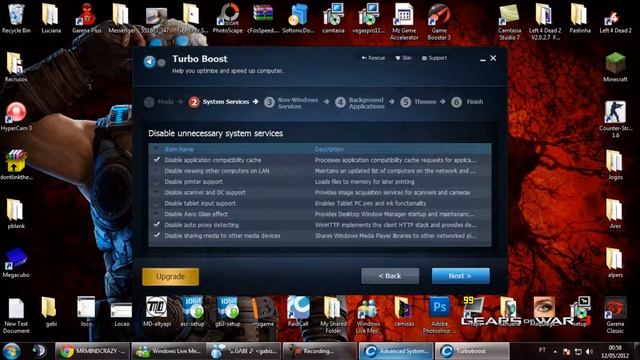Switch to Recording taskbar item
Viewport: 640px width, 360px height.
(x=320, y=351)
